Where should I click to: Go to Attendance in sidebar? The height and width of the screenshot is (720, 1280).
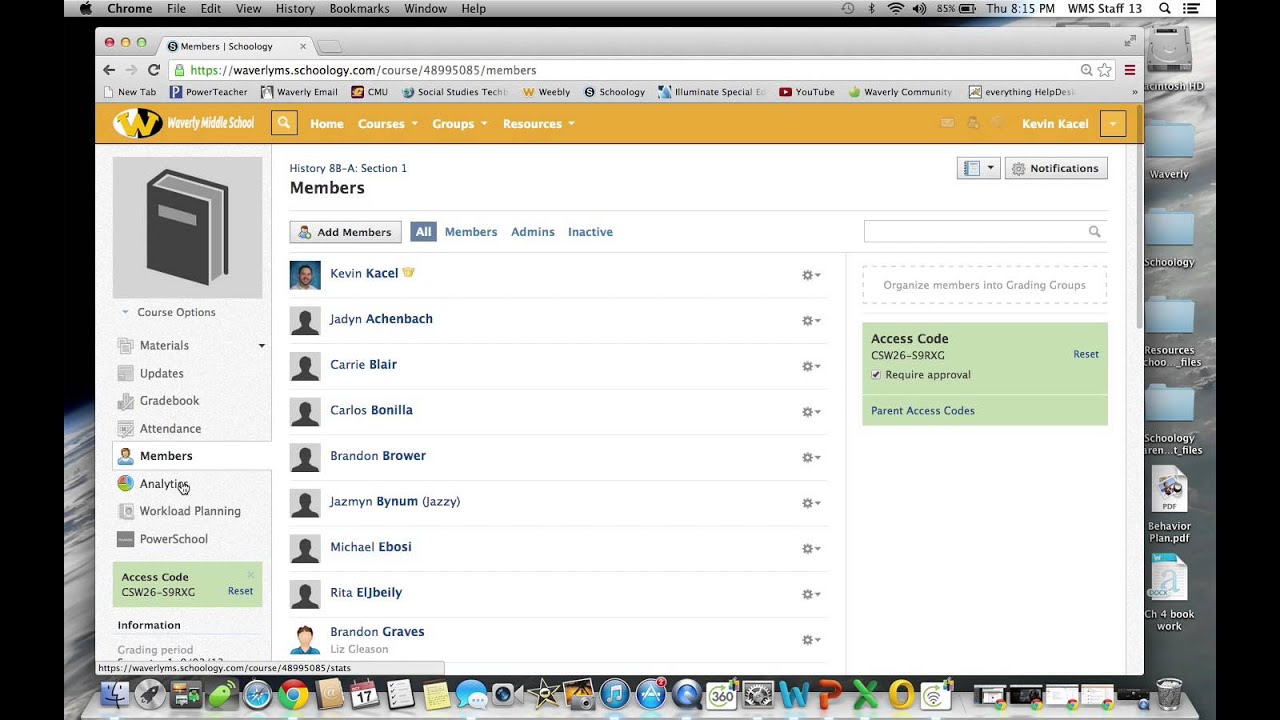tap(170, 428)
